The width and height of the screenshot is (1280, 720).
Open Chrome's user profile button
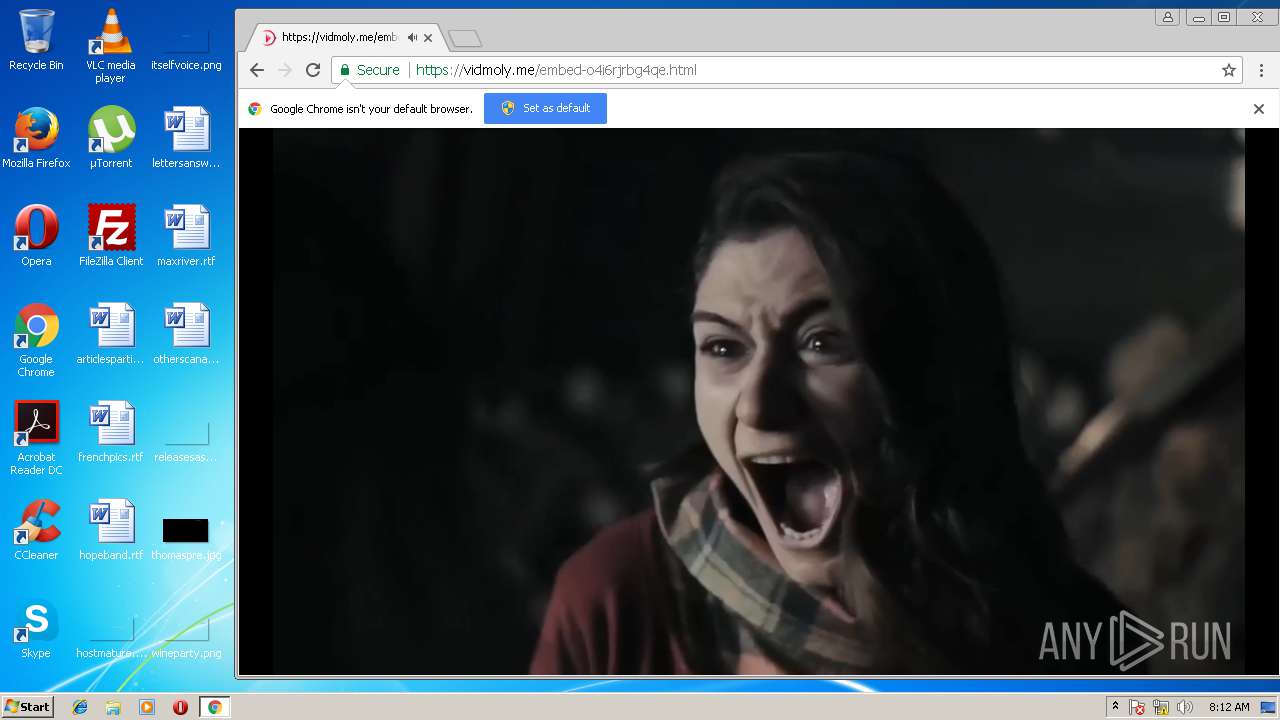(x=1167, y=17)
